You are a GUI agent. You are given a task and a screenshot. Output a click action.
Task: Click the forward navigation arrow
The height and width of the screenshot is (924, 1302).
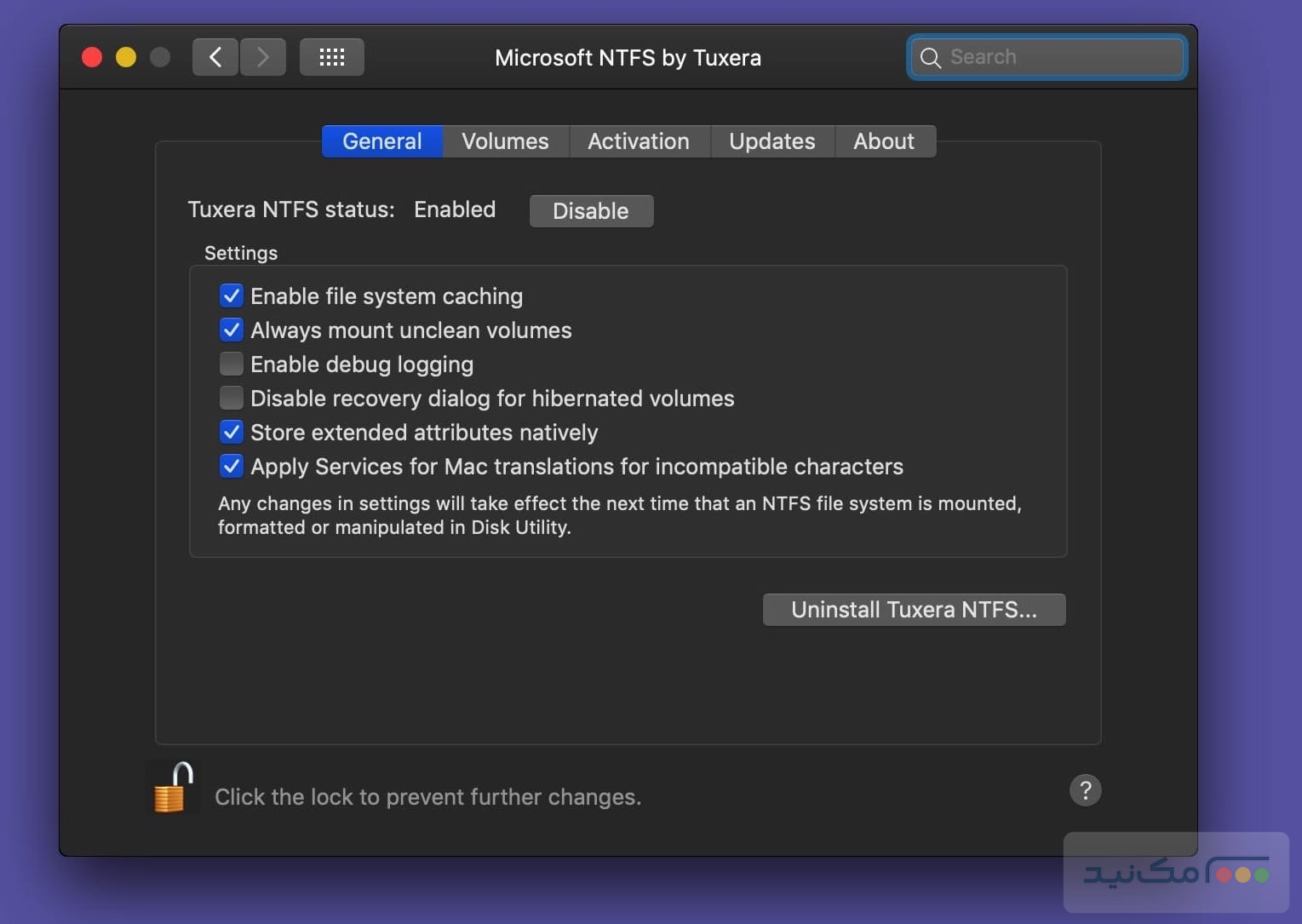tap(263, 56)
